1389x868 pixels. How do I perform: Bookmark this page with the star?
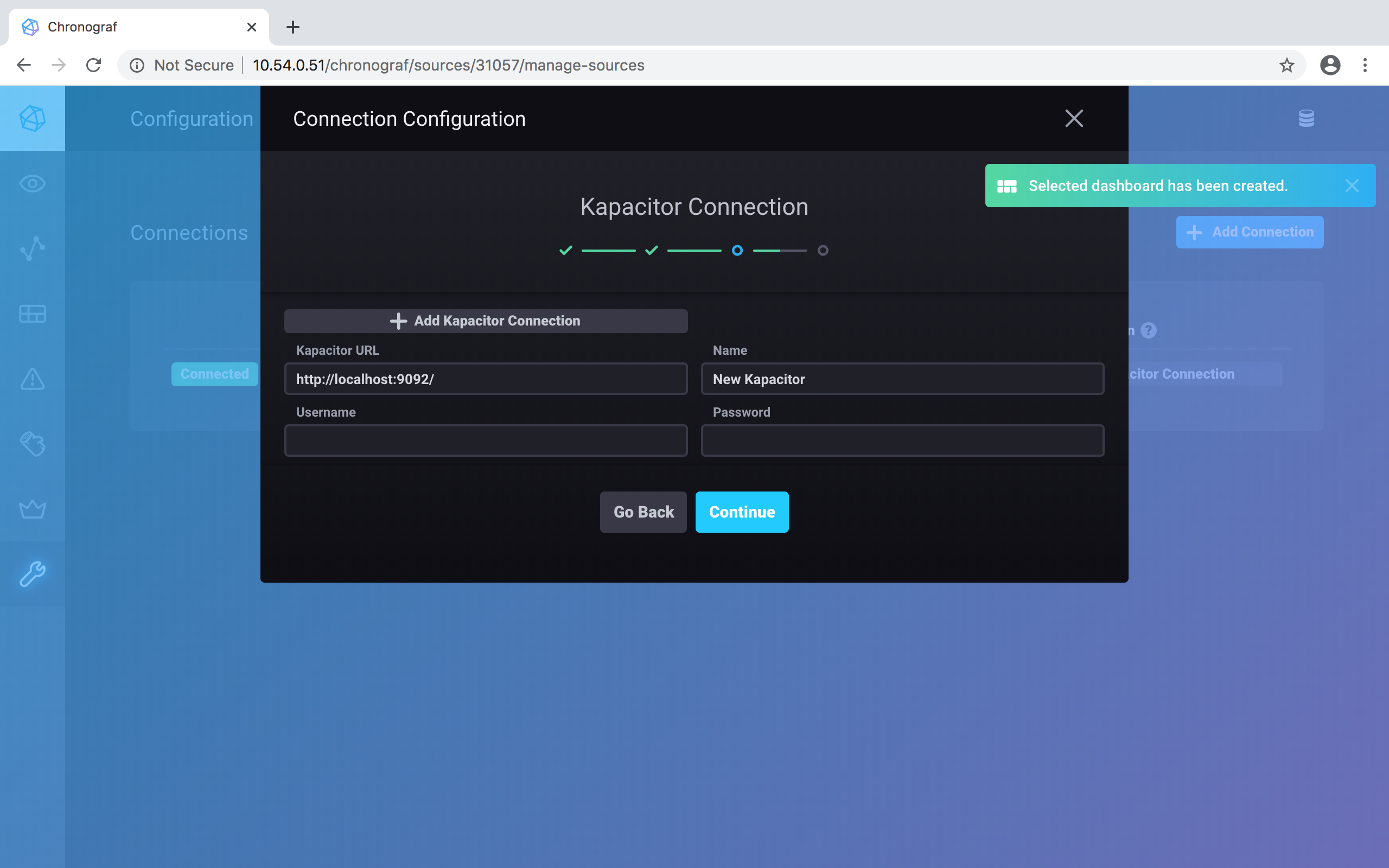point(1286,66)
